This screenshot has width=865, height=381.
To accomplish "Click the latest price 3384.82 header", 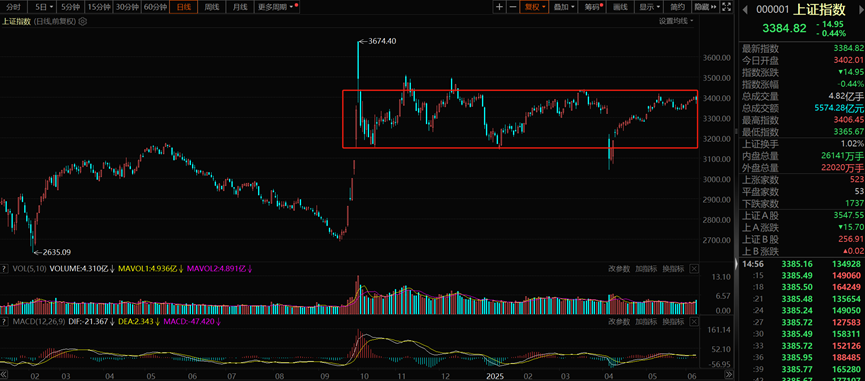I will 784,28.
